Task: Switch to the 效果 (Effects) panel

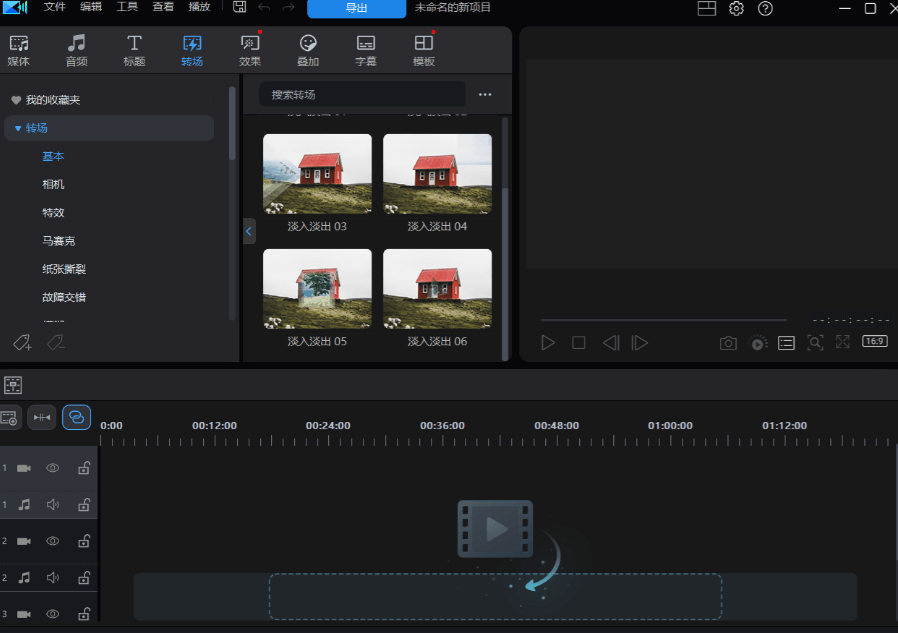Action: (x=249, y=49)
